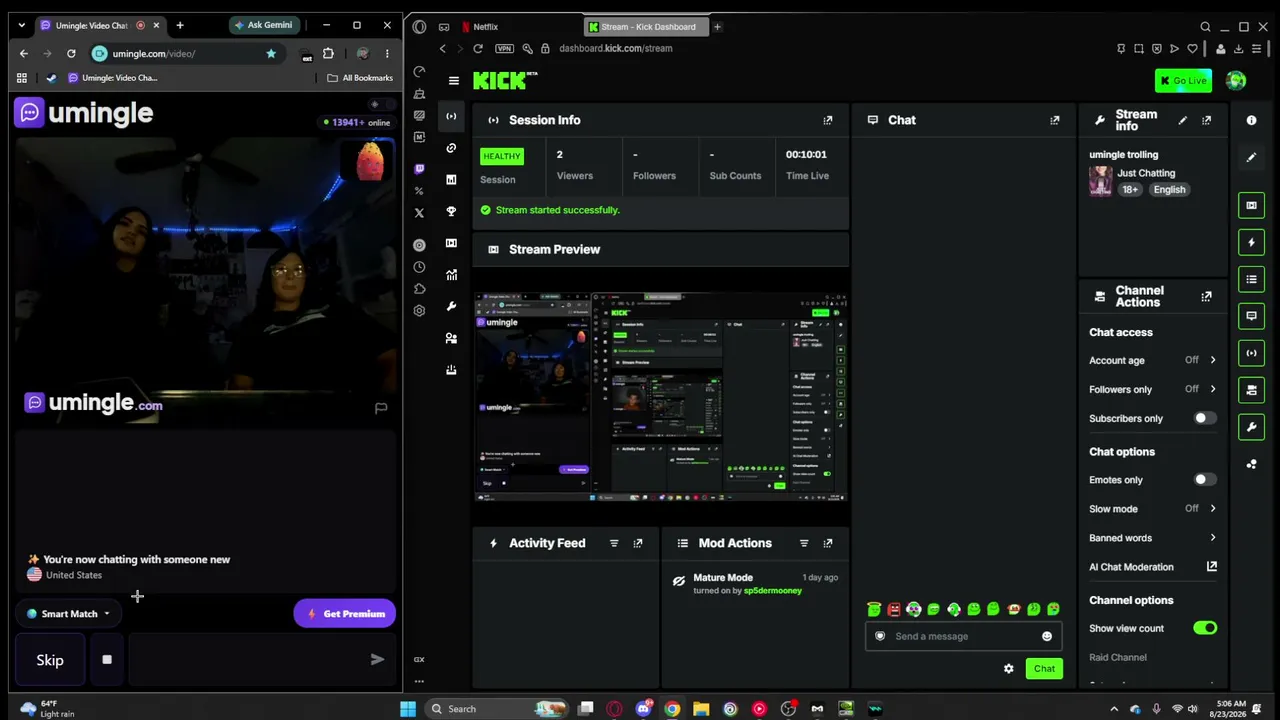
Task: Click the Get Premium button
Action: click(345, 614)
